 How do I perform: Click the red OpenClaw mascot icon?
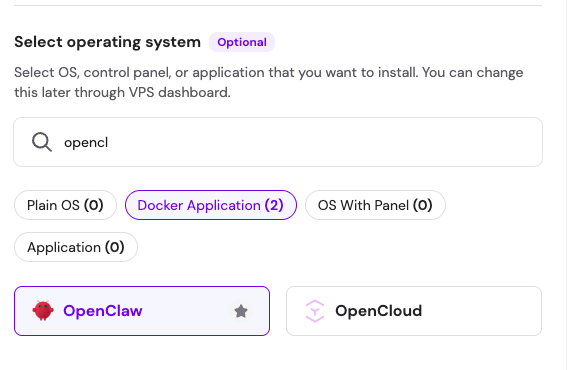pyautogui.click(x=43, y=311)
